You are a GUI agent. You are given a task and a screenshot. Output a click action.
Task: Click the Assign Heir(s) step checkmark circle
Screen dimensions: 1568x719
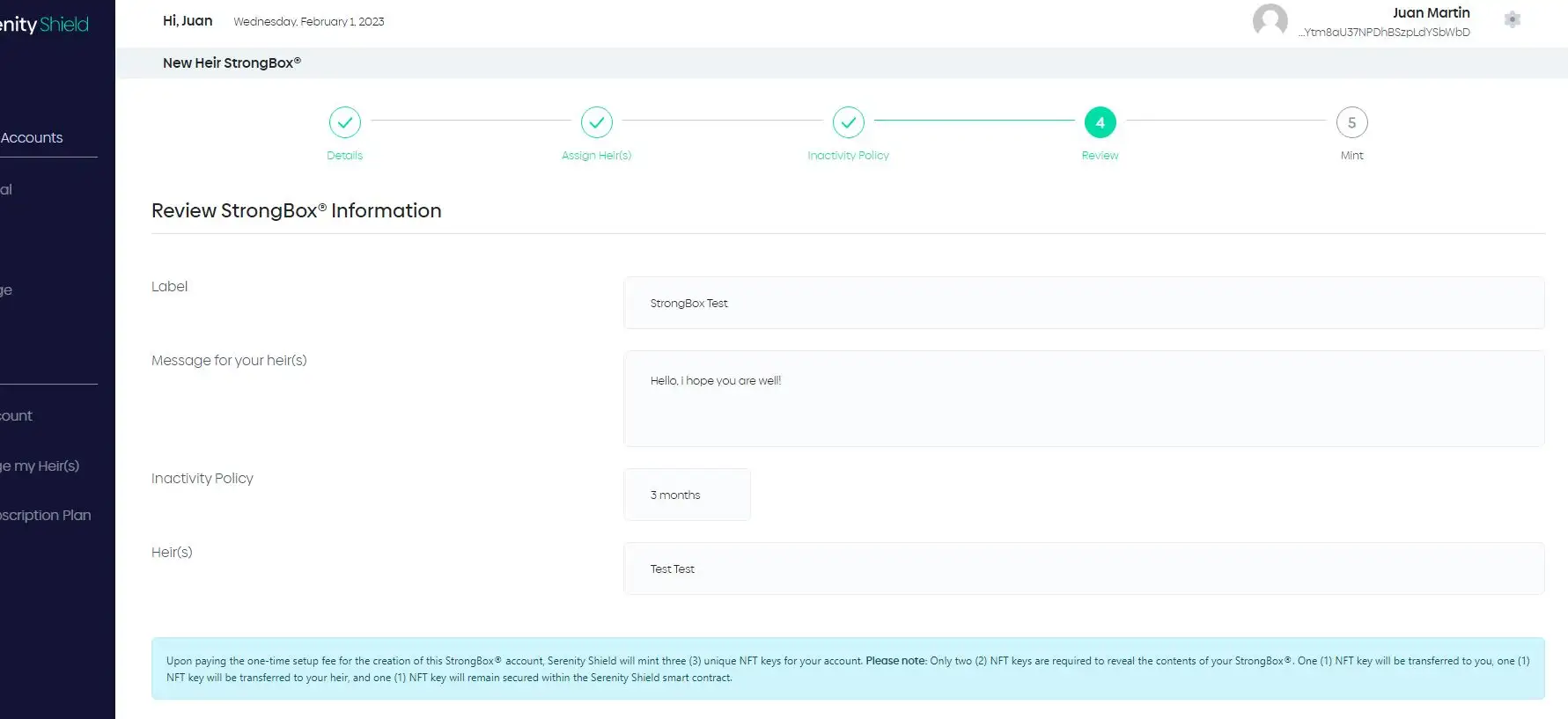coord(596,122)
